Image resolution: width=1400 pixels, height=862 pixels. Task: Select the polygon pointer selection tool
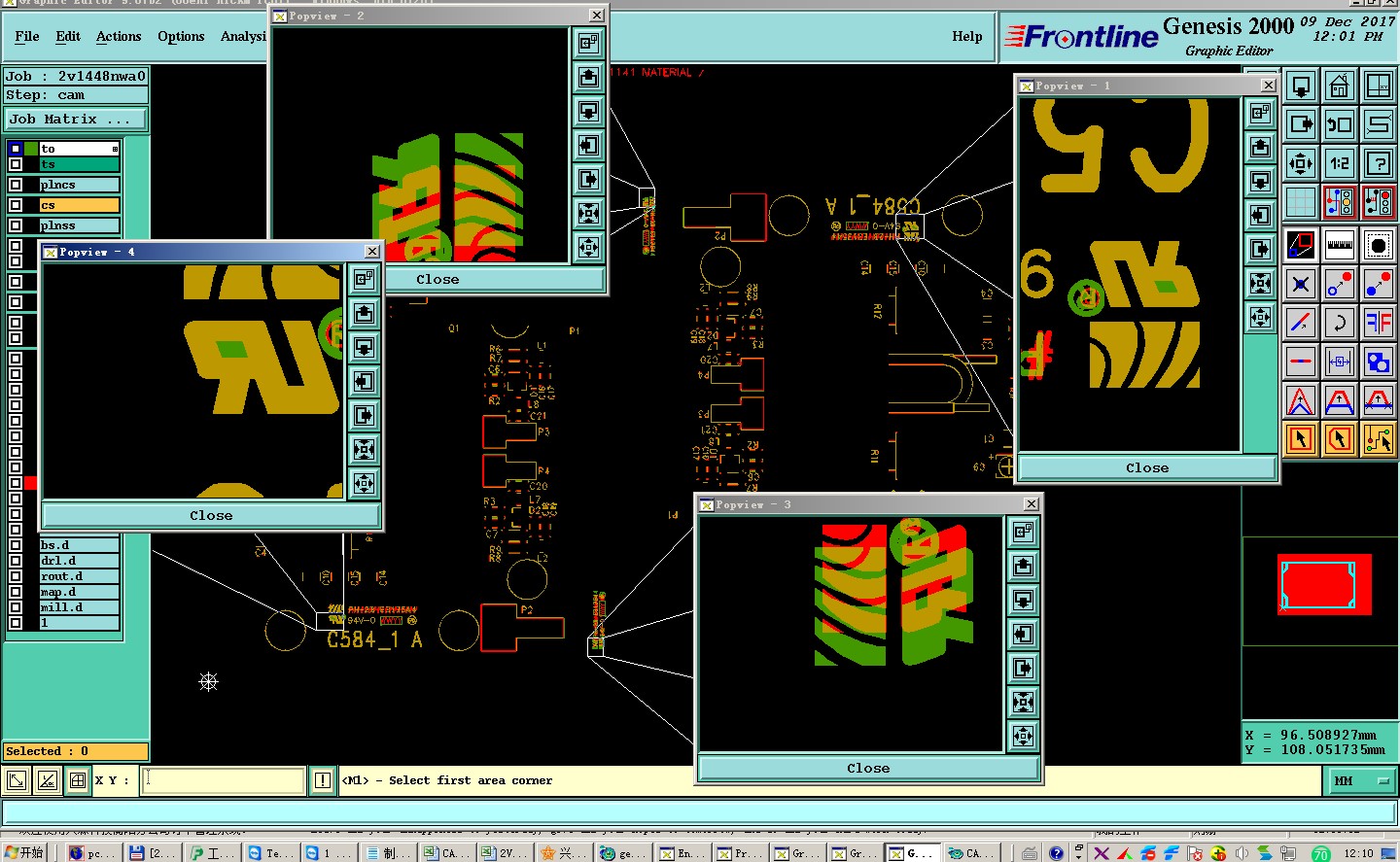pos(1339,439)
